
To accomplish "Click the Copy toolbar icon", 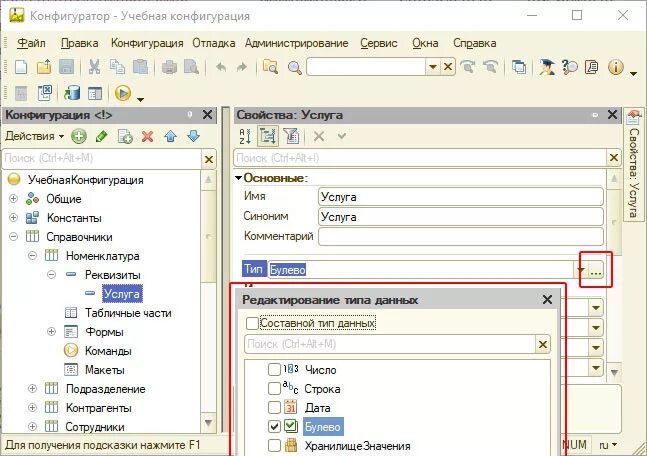I will point(118,66).
